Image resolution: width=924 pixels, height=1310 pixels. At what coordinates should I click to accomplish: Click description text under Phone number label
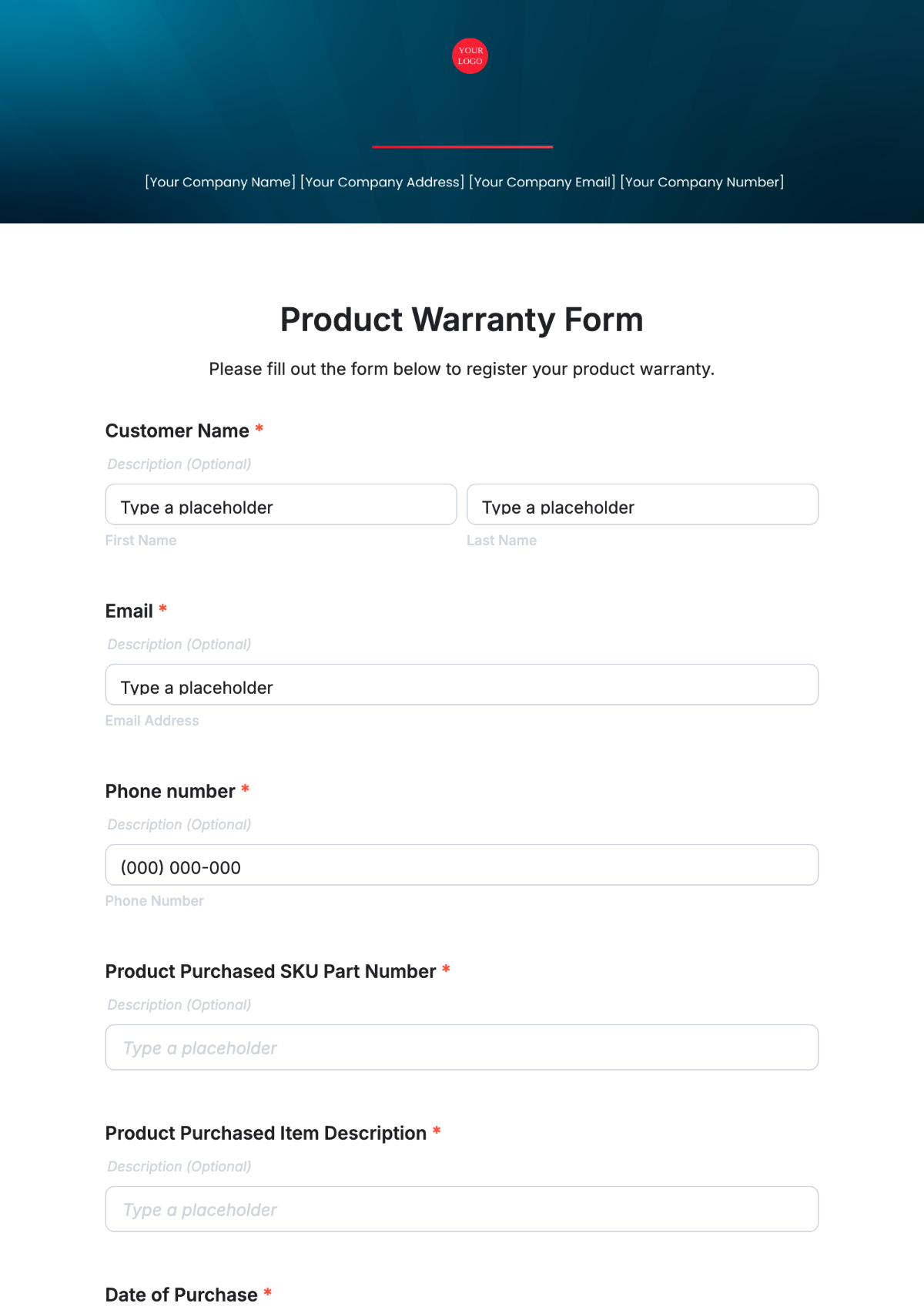[x=179, y=825]
